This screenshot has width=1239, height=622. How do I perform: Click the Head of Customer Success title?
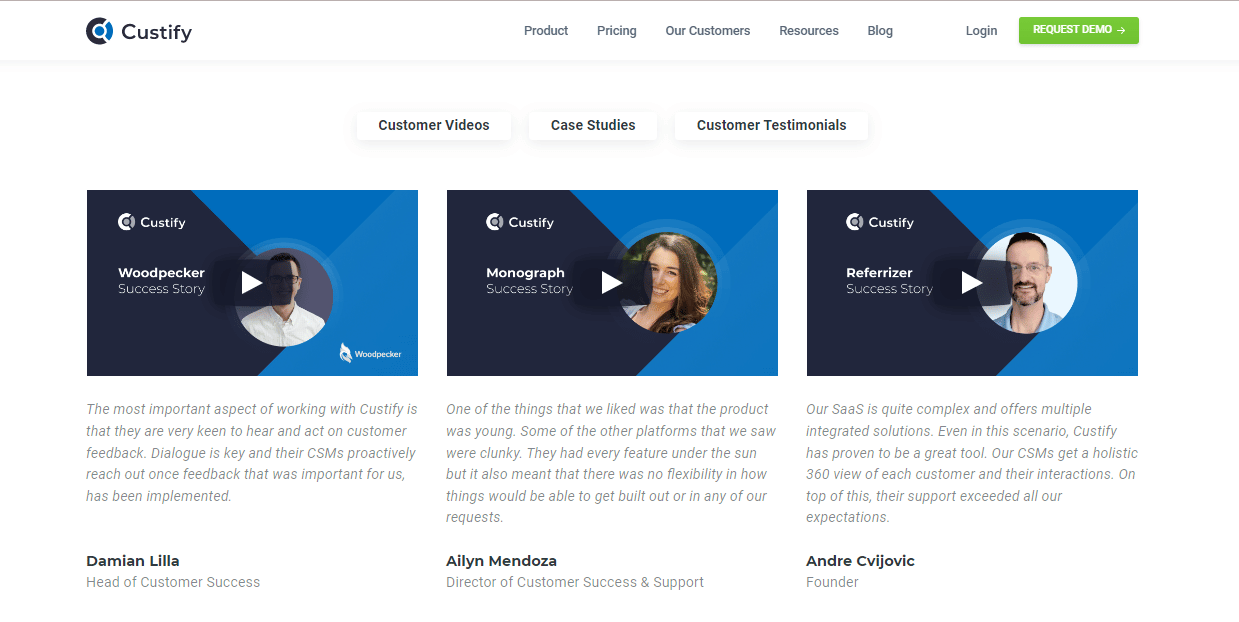coord(173,582)
